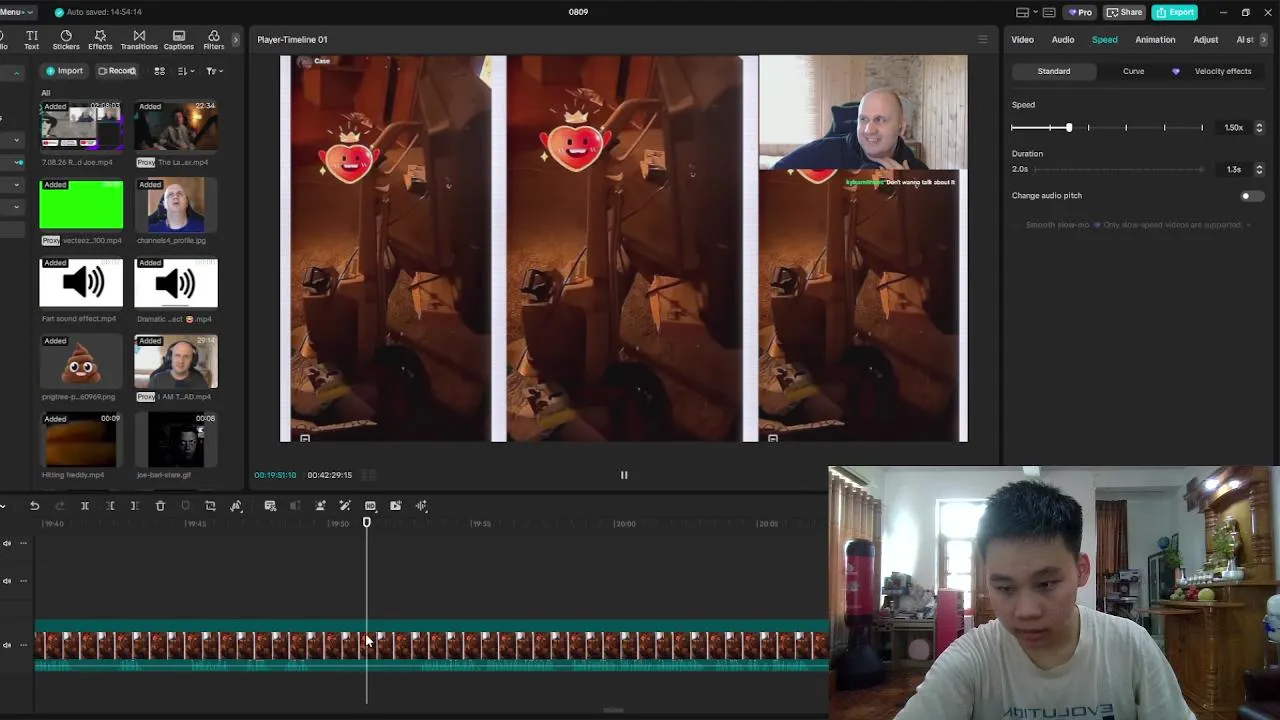Click the Share button

pyautogui.click(x=1125, y=12)
